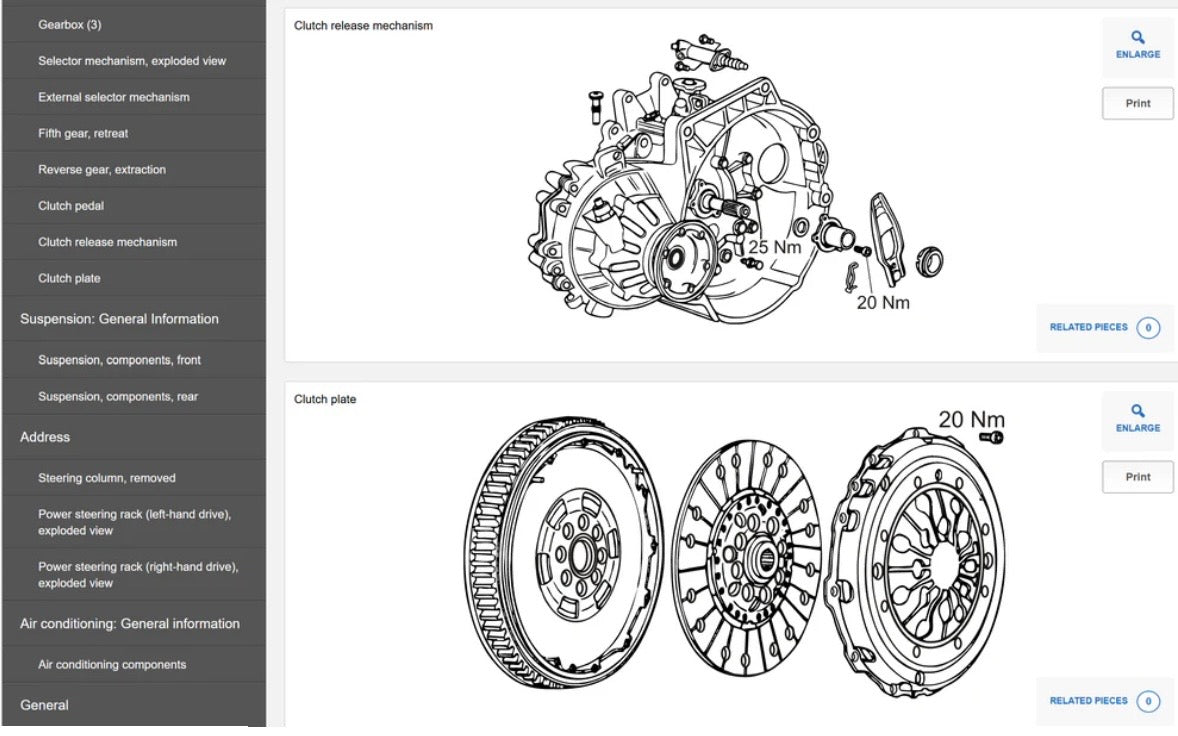Open the Gearbox (3) sidebar entry
Image resolution: width=1178 pixels, height=736 pixels.
134,24
